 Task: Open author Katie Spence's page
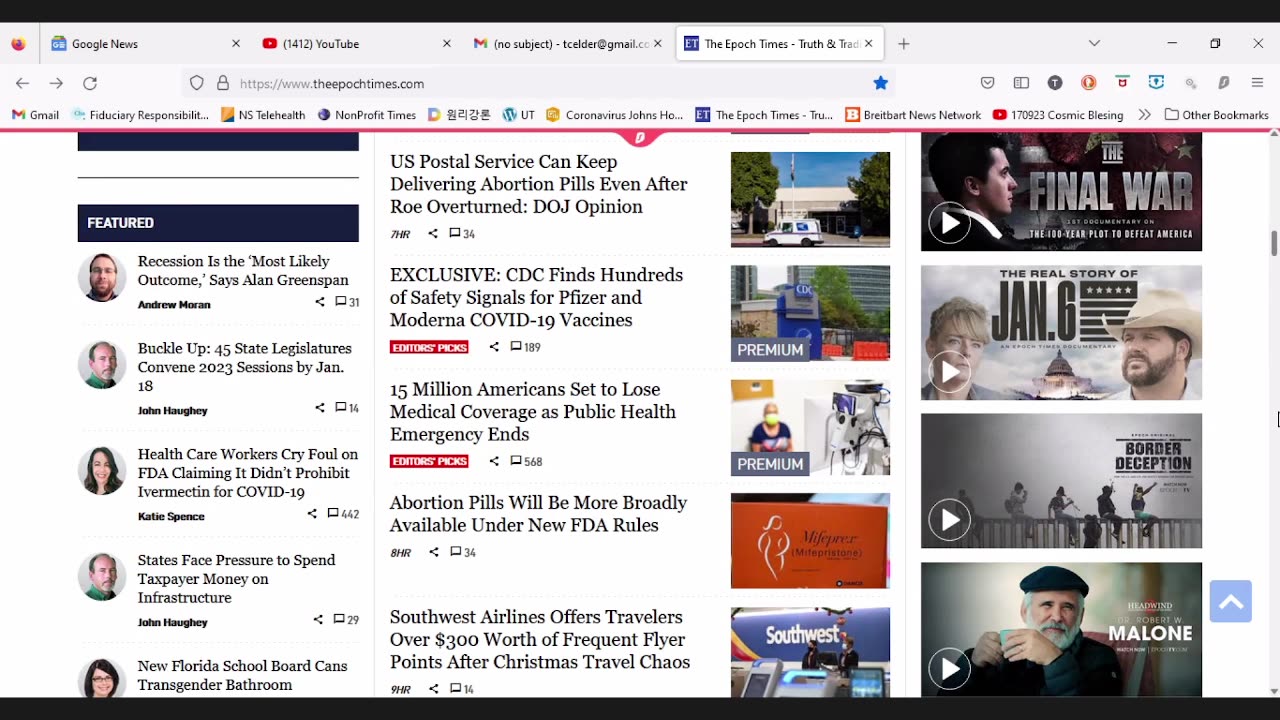[171, 516]
